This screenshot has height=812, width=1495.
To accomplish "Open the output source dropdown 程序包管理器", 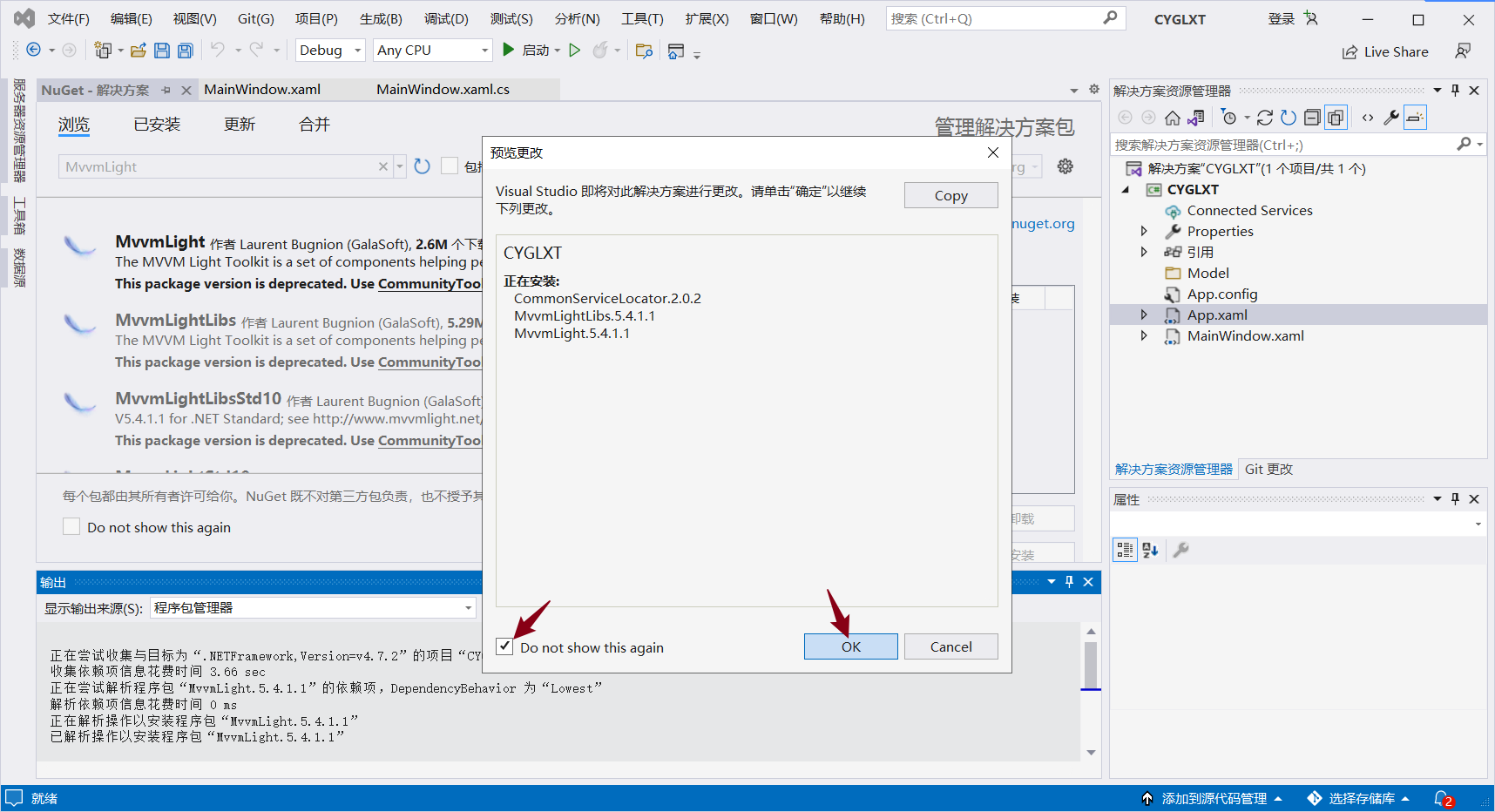I will pyautogui.click(x=314, y=607).
